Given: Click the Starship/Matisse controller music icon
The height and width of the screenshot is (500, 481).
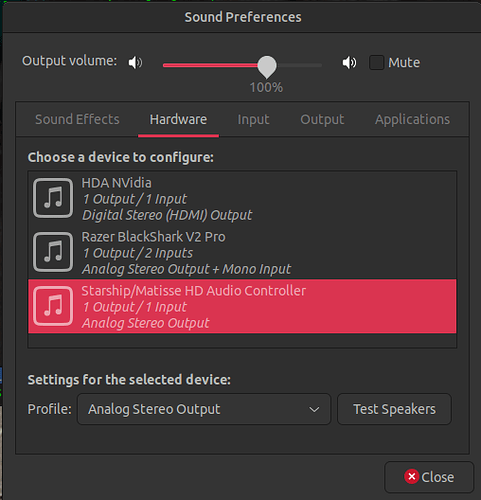Looking at the screenshot, I should [x=53, y=306].
